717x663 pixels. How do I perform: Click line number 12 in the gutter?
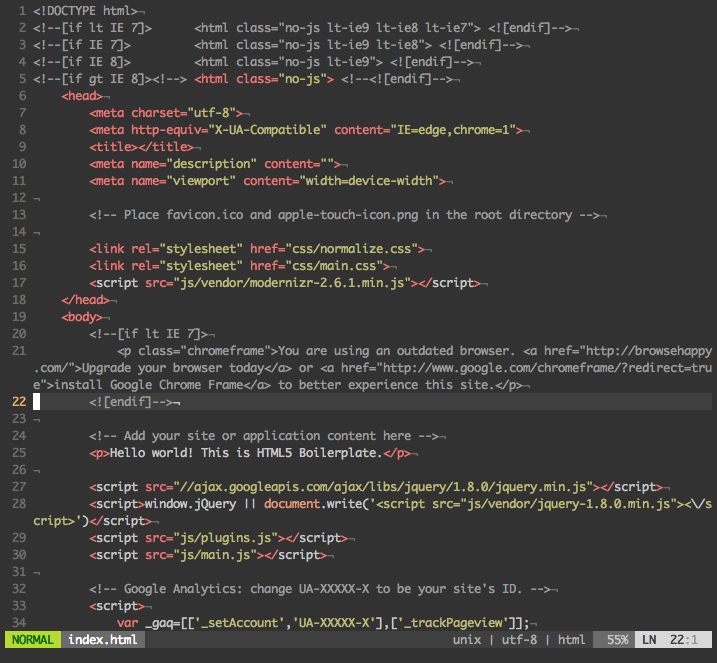(19, 198)
